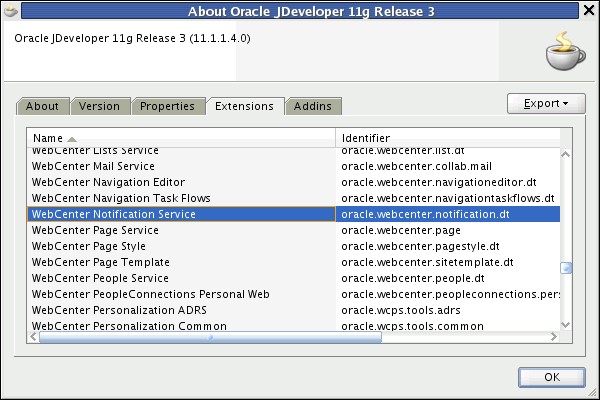
Task: Open the Export dropdown button
Action: (546, 103)
